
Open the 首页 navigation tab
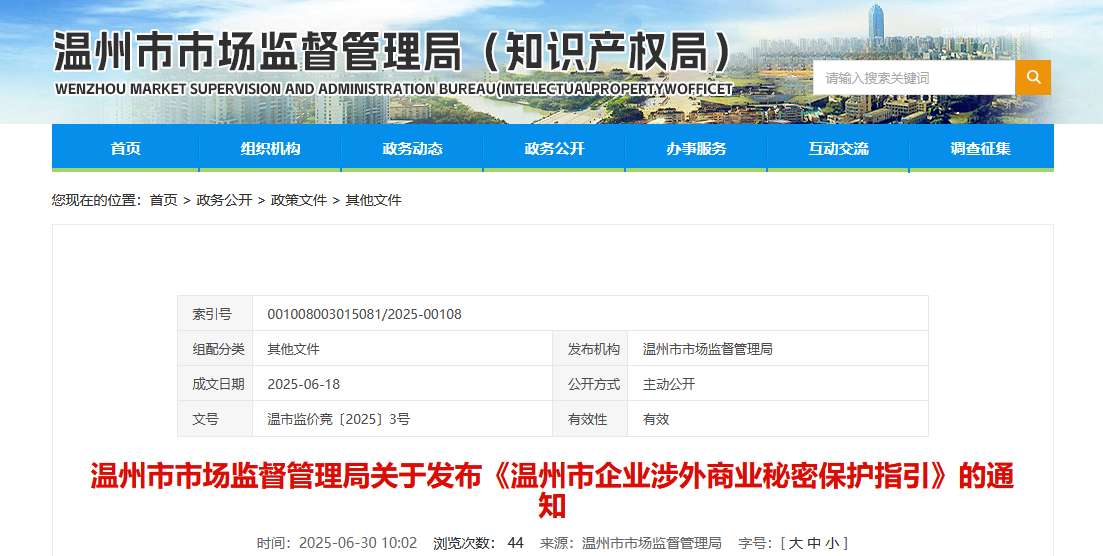coord(125,149)
